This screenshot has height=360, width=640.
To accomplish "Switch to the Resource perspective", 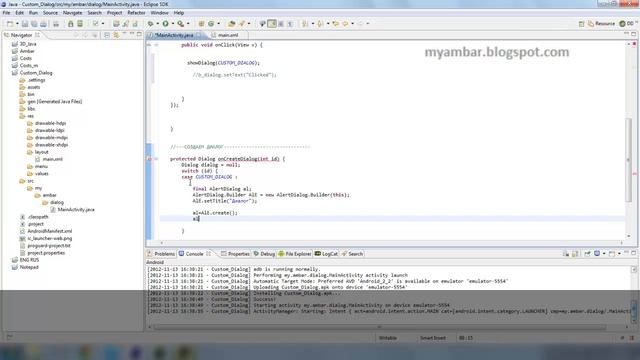I will [x=601, y=24].
